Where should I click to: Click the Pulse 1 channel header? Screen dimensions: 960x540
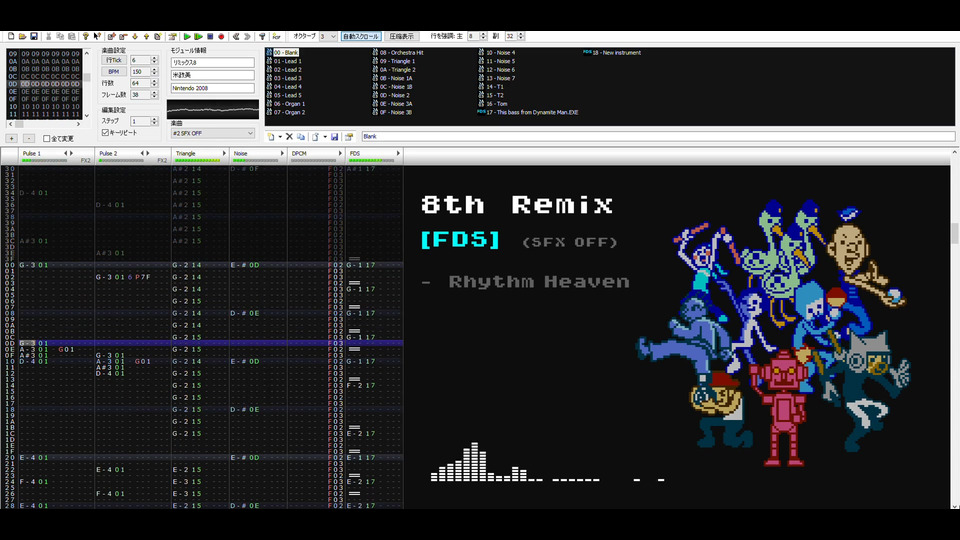pos(56,157)
